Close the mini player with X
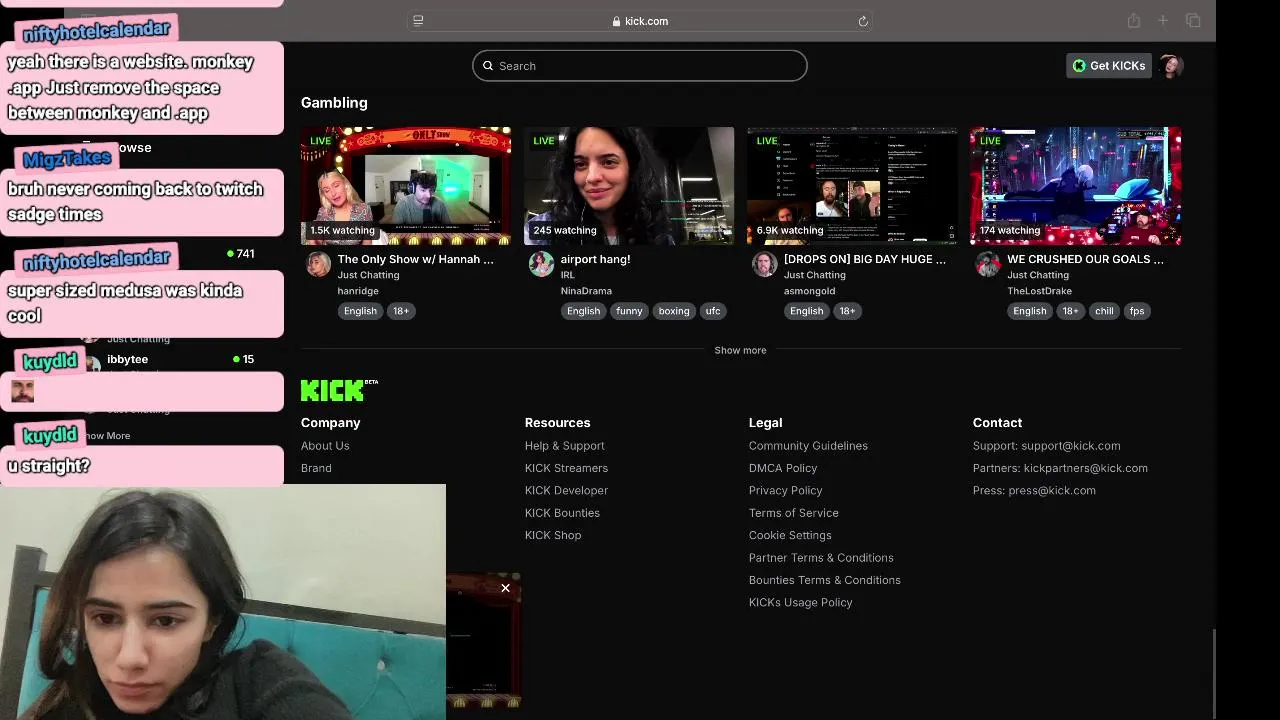This screenshot has width=1280, height=720. click(505, 588)
